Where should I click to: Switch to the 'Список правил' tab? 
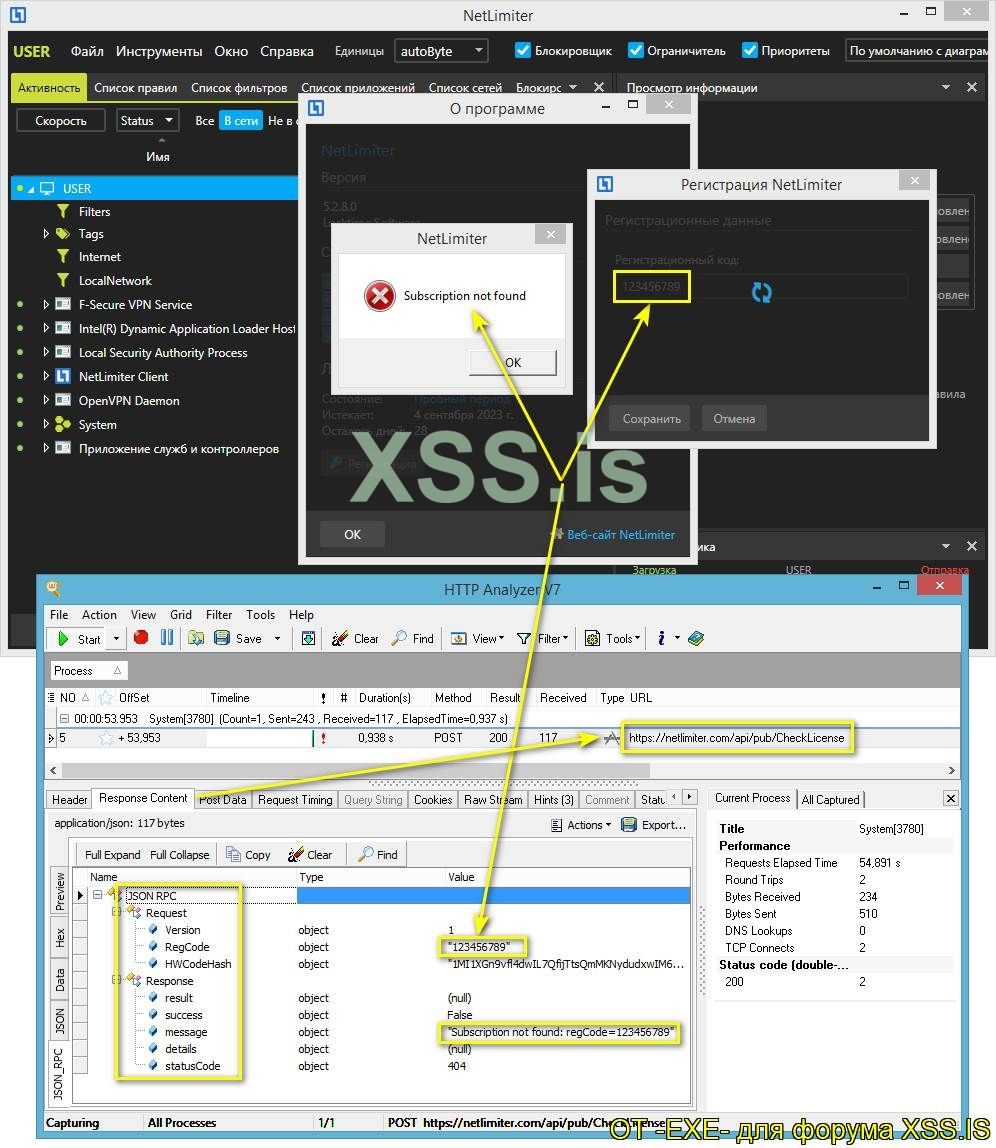(135, 88)
